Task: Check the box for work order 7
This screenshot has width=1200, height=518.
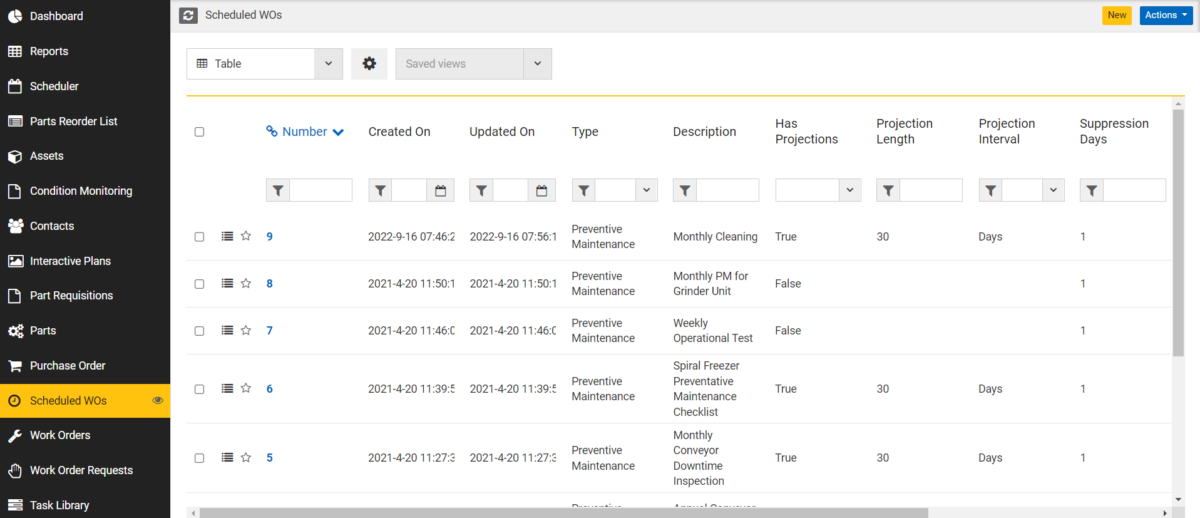Action: click(x=199, y=331)
